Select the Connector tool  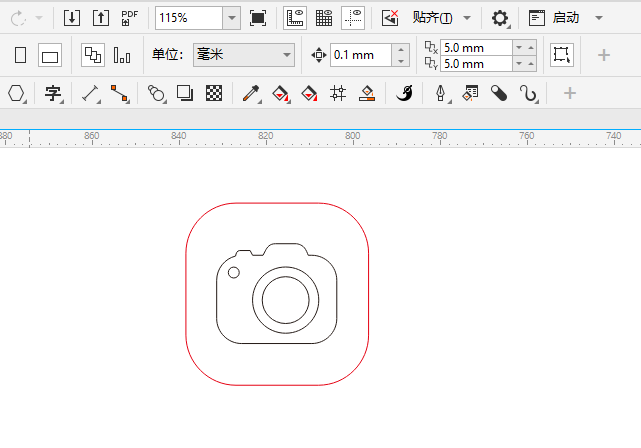click(x=119, y=94)
